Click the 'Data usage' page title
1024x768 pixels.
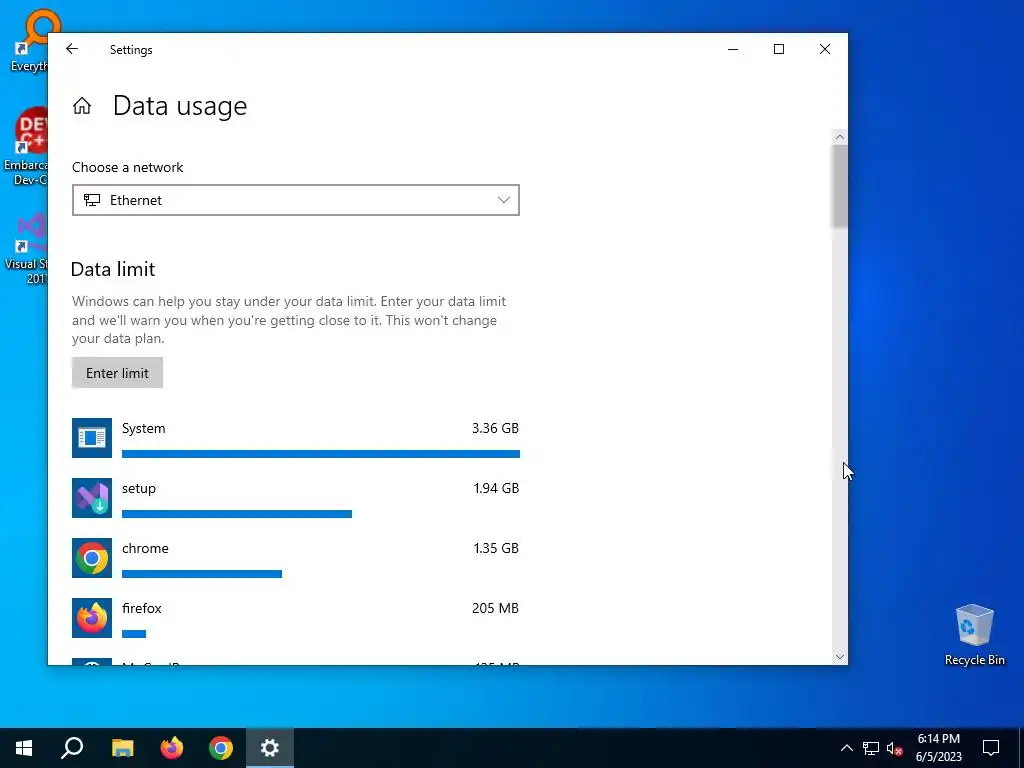(180, 106)
